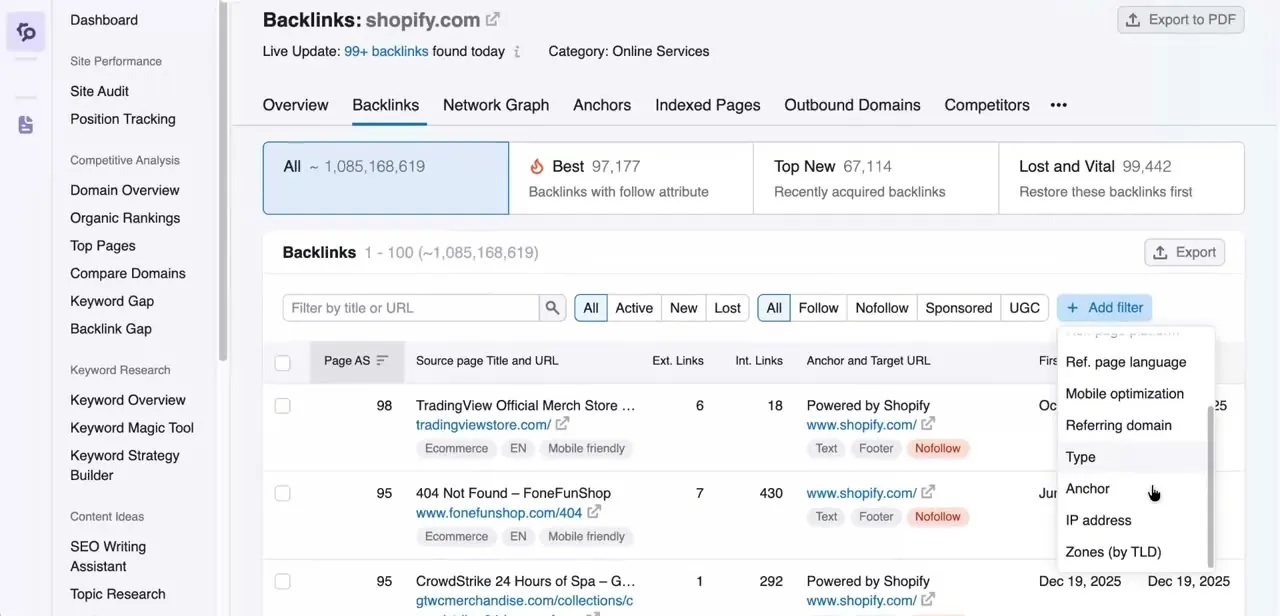Click the filter dropdown list scrollbar

pos(1210,486)
